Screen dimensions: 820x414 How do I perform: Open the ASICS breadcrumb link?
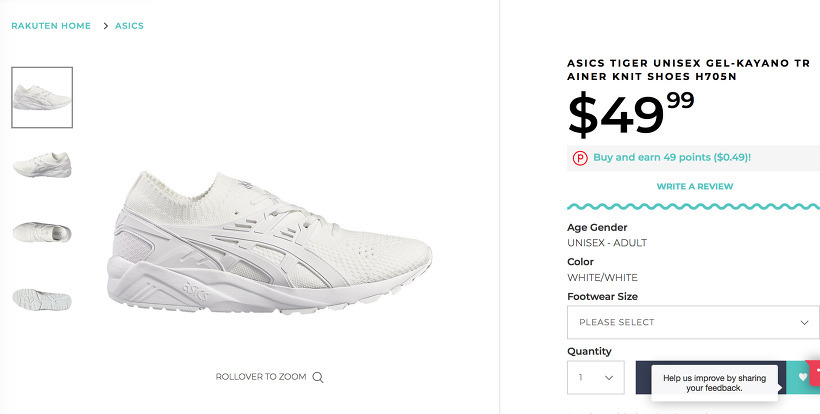[130, 26]
